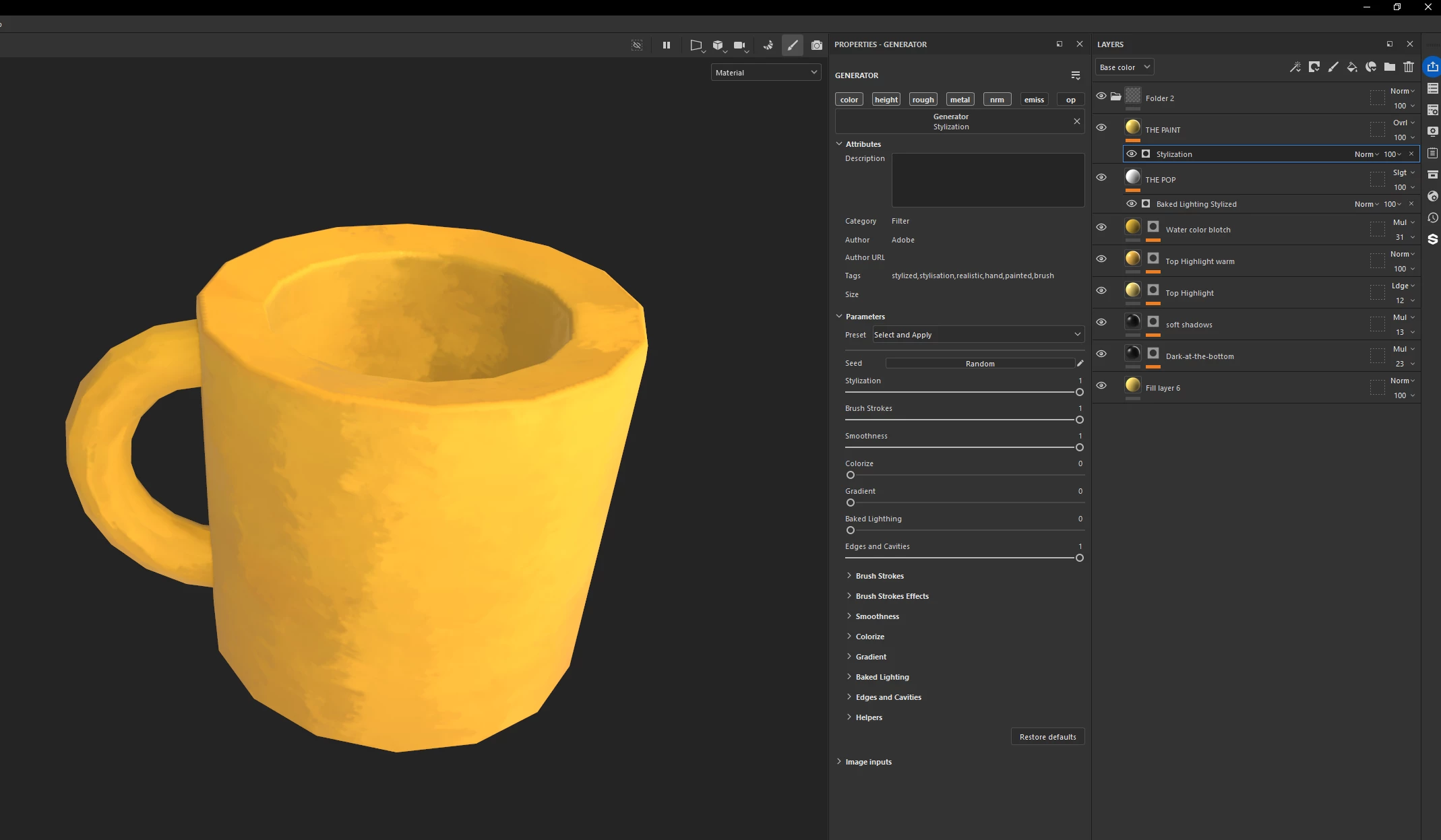
Task: Click the Colorize slider handle
Action: [x=851, y=475]
